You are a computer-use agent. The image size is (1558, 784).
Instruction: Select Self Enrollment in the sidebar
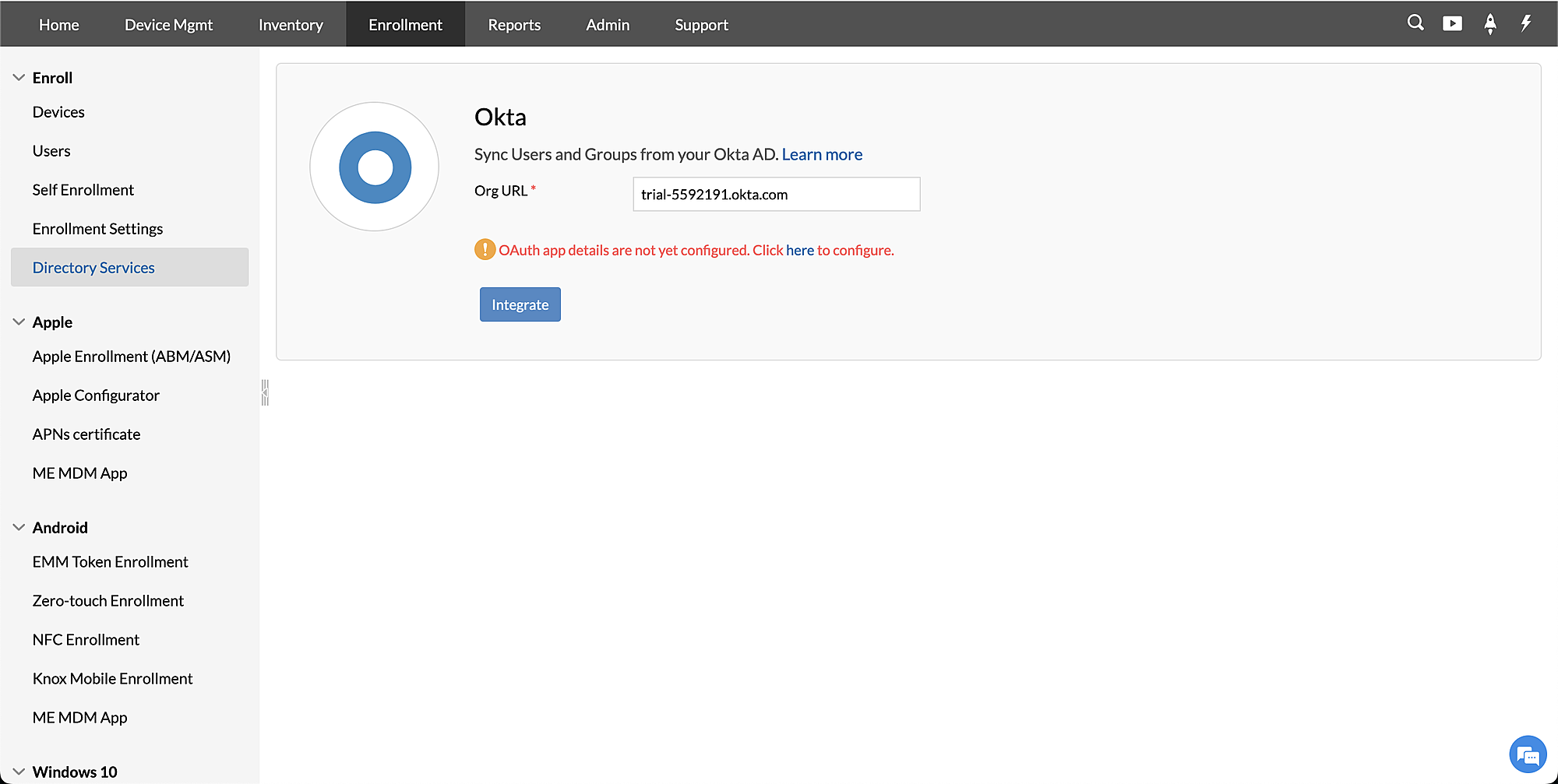click(x=83, y=190)
